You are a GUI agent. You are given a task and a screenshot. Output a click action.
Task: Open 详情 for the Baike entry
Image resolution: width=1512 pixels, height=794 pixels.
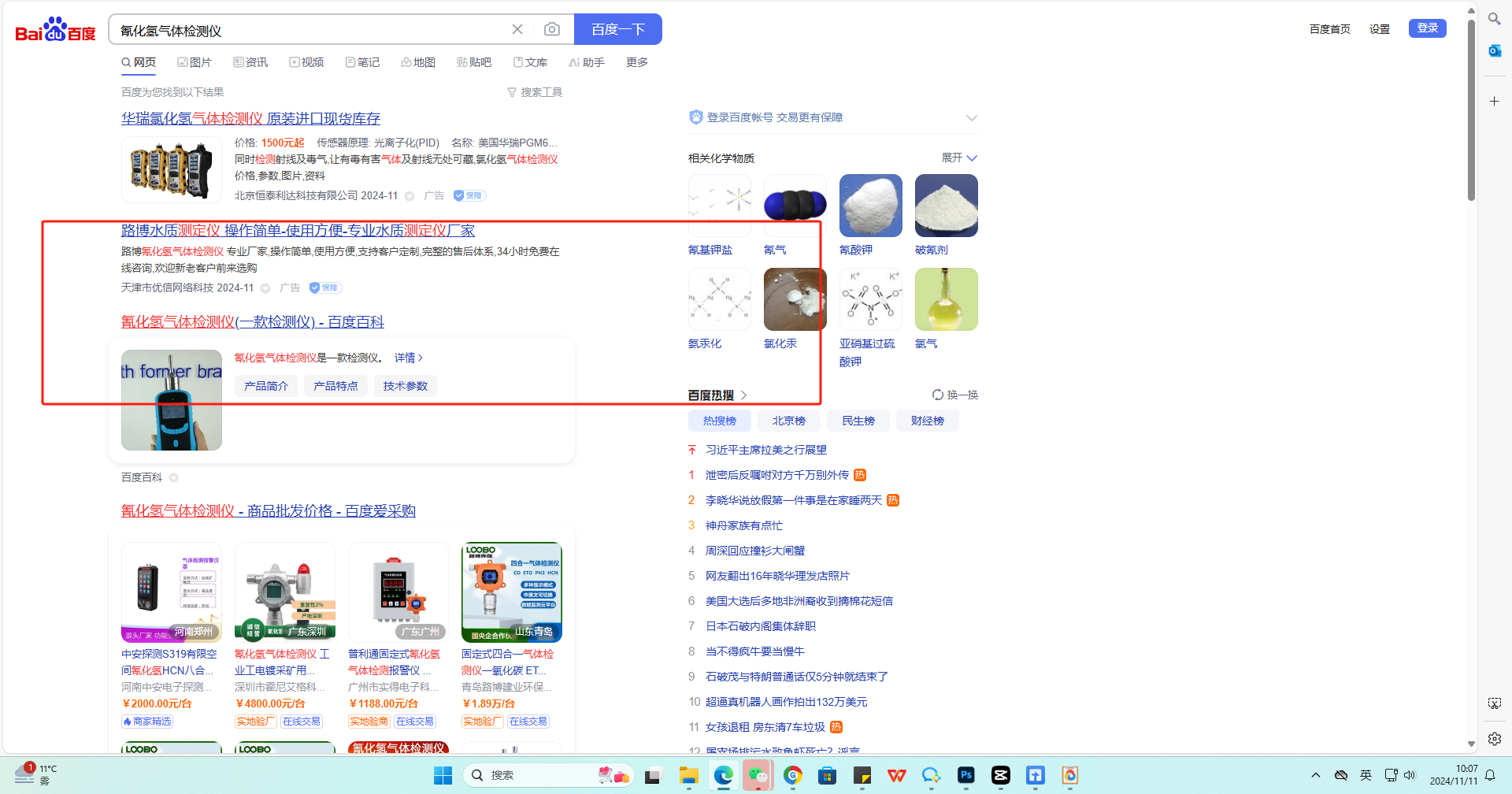coord(409,358)
